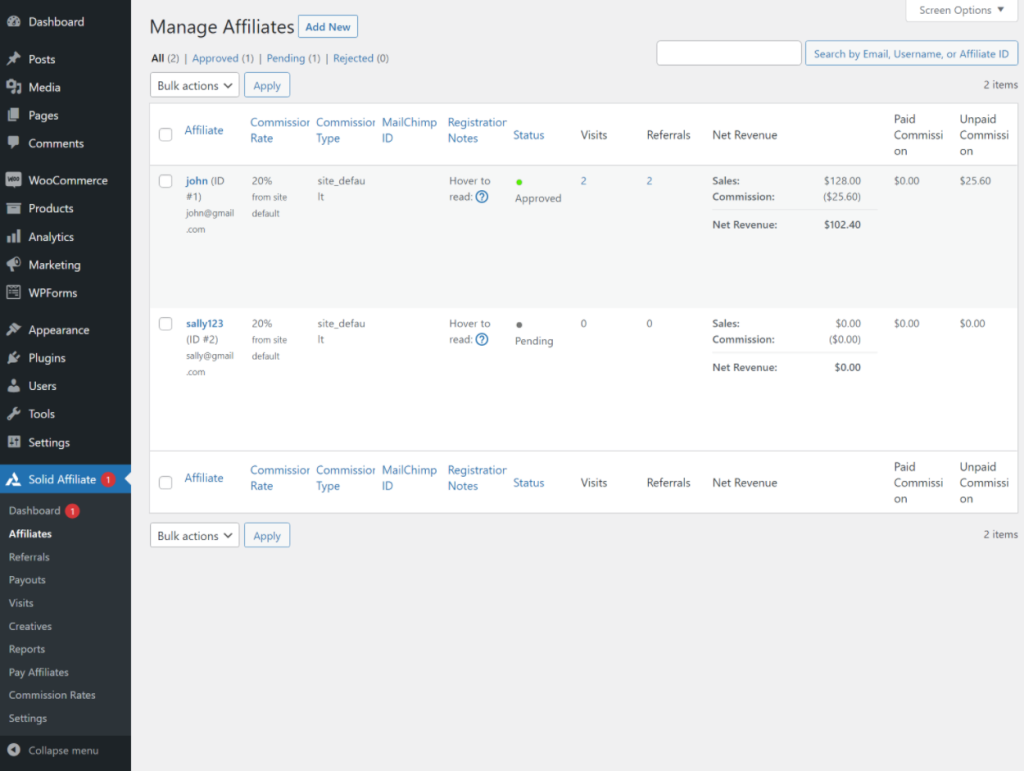
Task: Sort by MailChimp ID header column
Action: pos(409,130)
